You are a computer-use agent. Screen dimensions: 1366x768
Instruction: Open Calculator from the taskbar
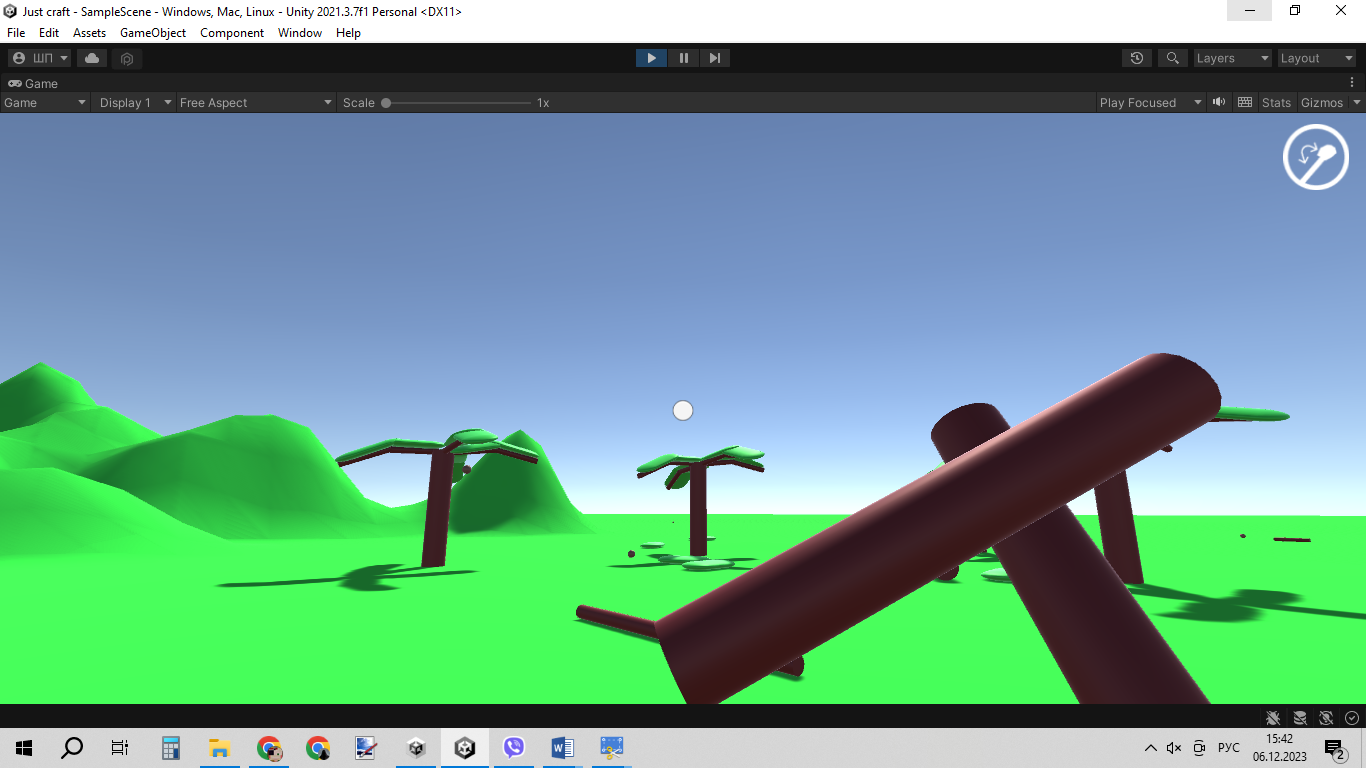coord(171,748)
